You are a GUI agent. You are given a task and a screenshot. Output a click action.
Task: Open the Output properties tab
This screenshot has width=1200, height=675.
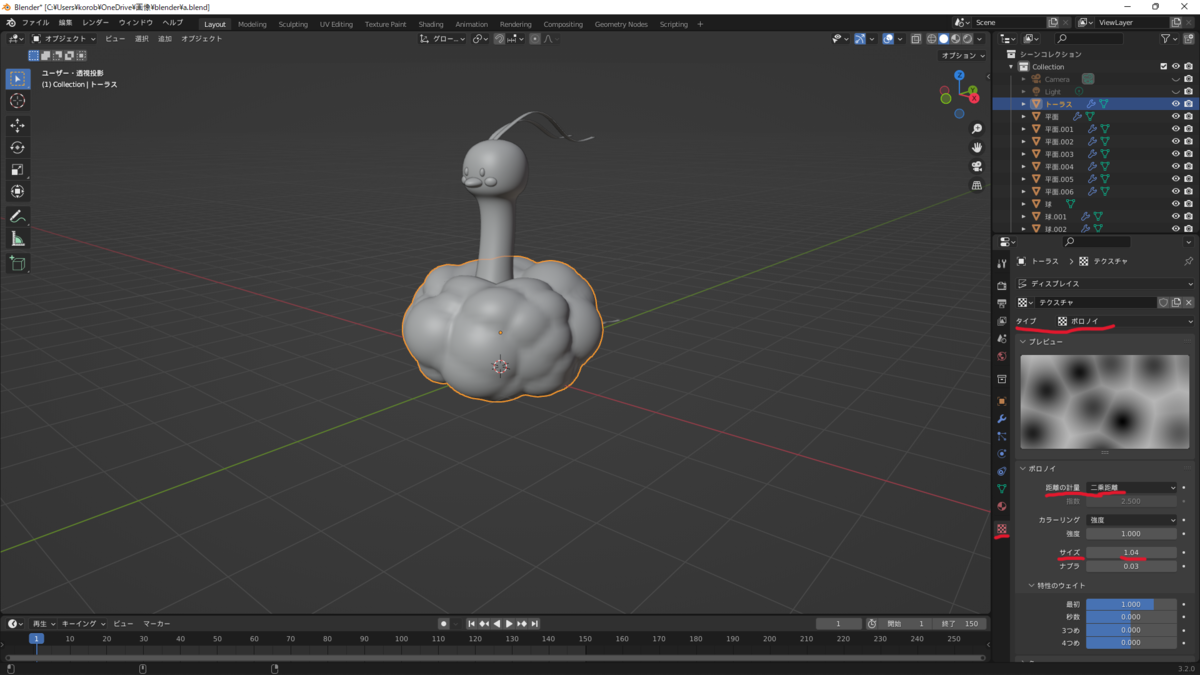(1001, 303)
